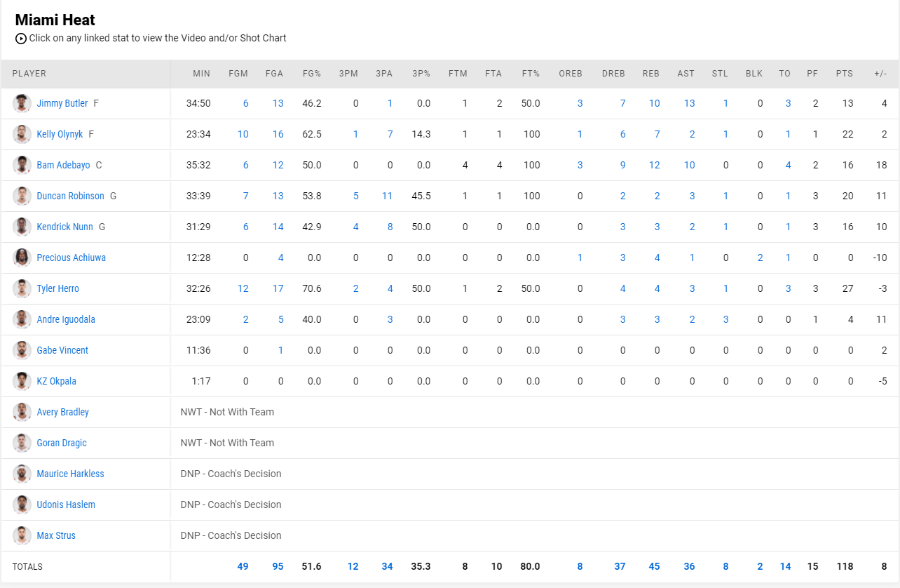View team total 14 turnovers
Viewport: 900px width, 588px height.
tap(785, 567)
